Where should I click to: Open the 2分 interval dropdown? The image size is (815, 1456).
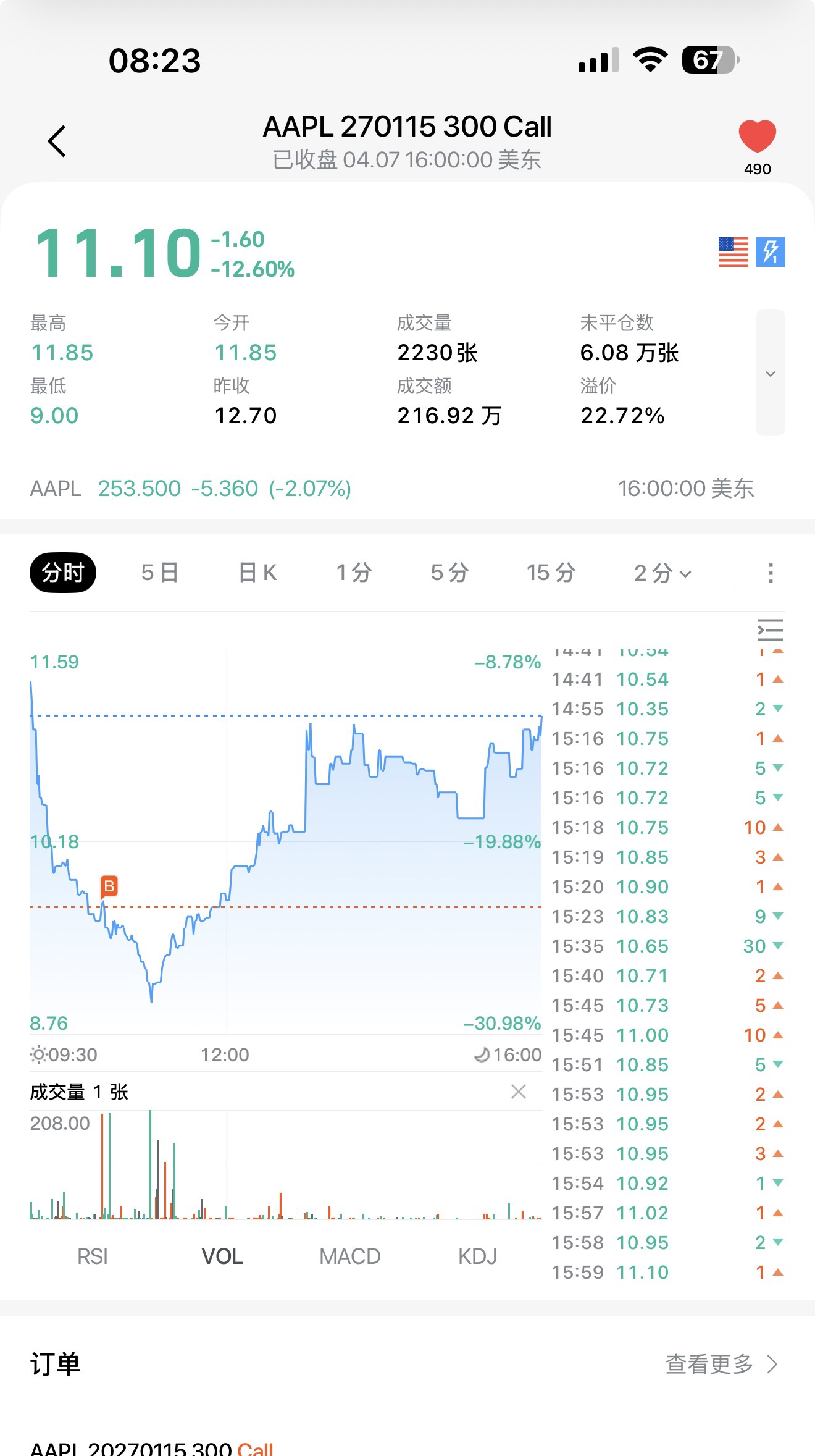tap(662, 573)
